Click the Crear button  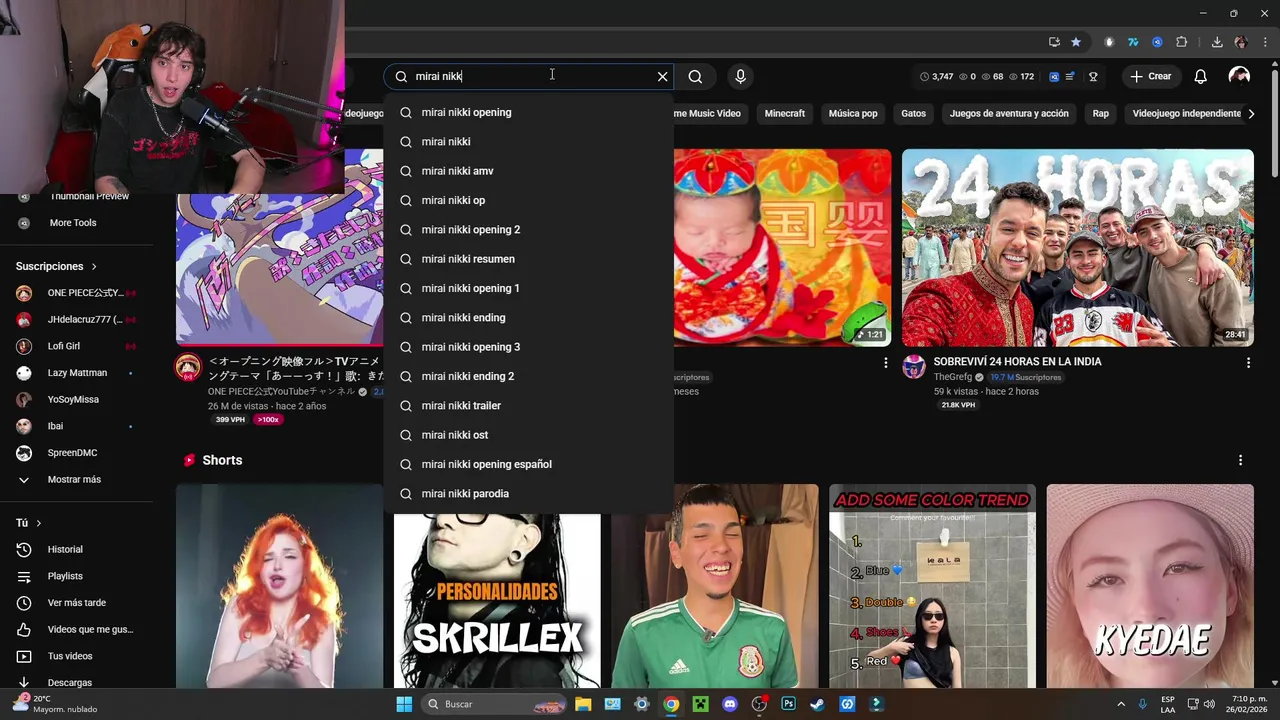coord(1151,76)
